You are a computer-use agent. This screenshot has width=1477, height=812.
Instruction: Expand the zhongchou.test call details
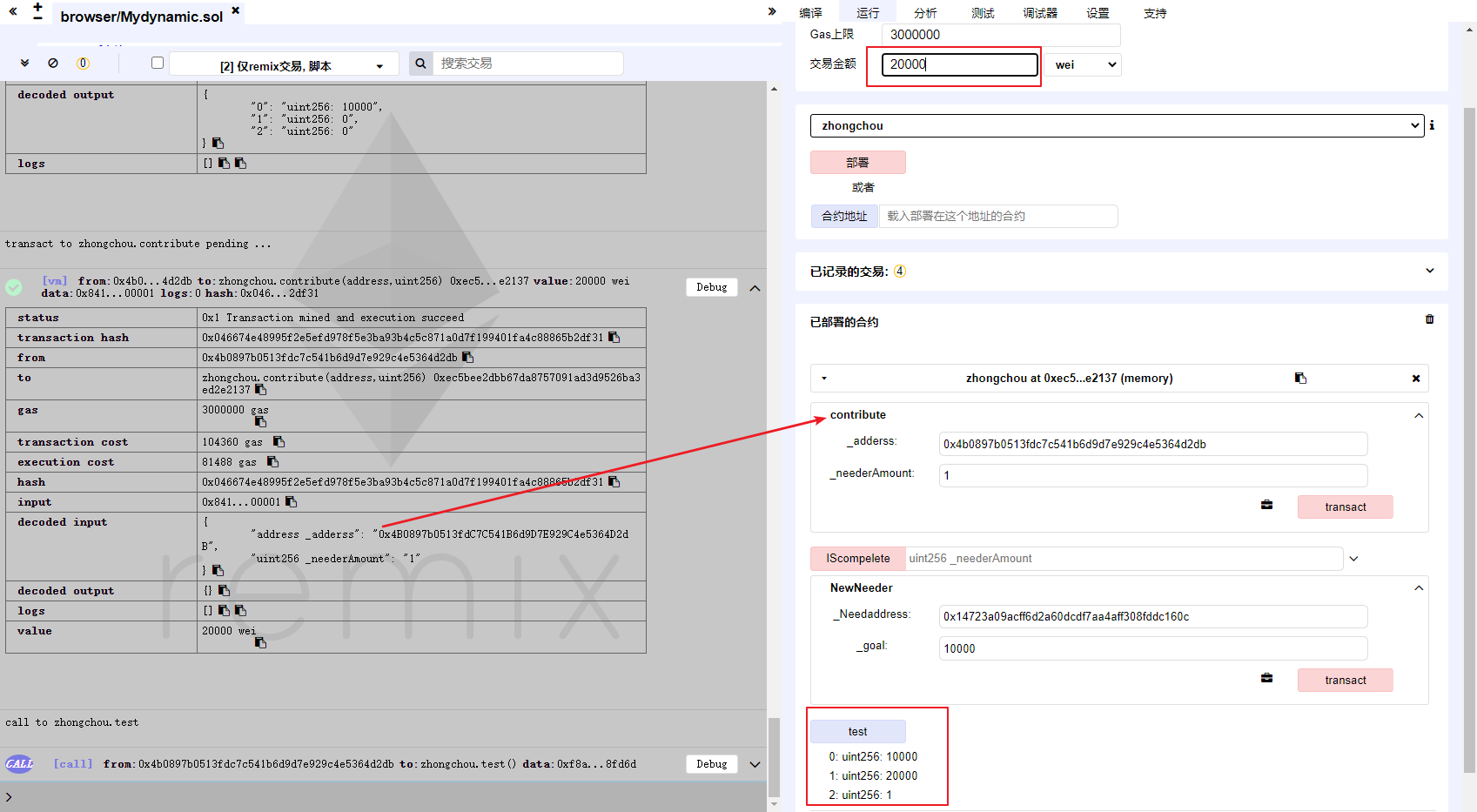coord(755,765)
